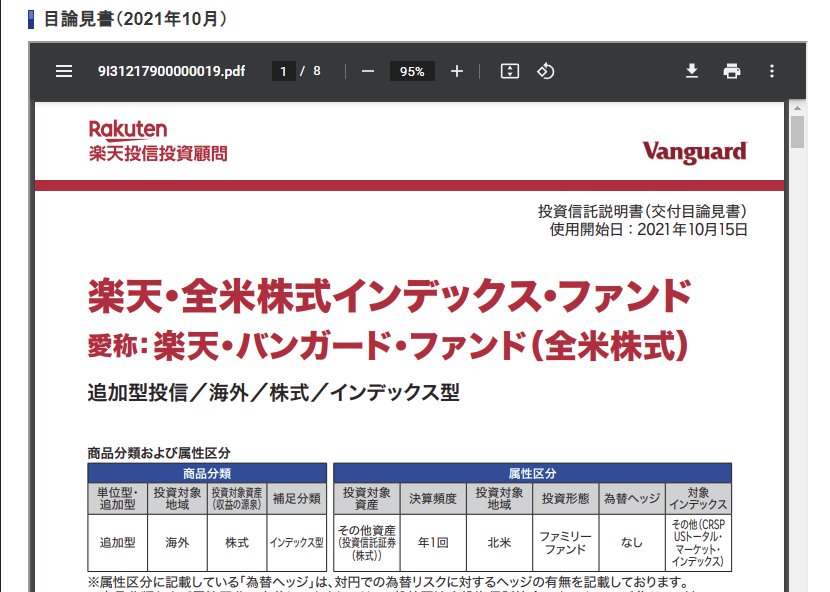Click the 属性区分 table header
Viewport: 830px width, 592px height.
533,473
